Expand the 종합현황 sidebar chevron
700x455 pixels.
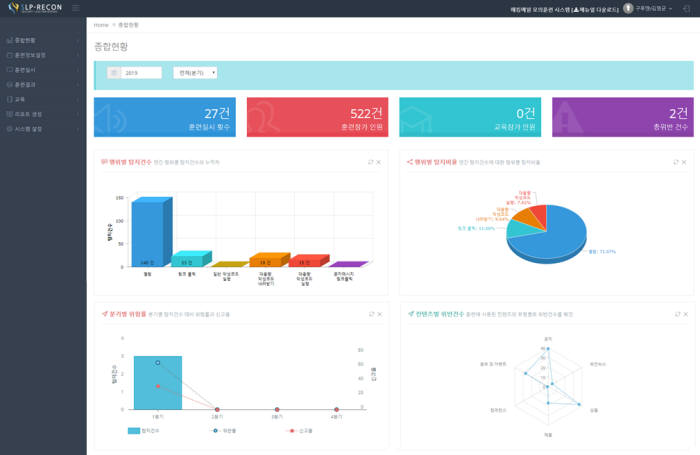78,40
